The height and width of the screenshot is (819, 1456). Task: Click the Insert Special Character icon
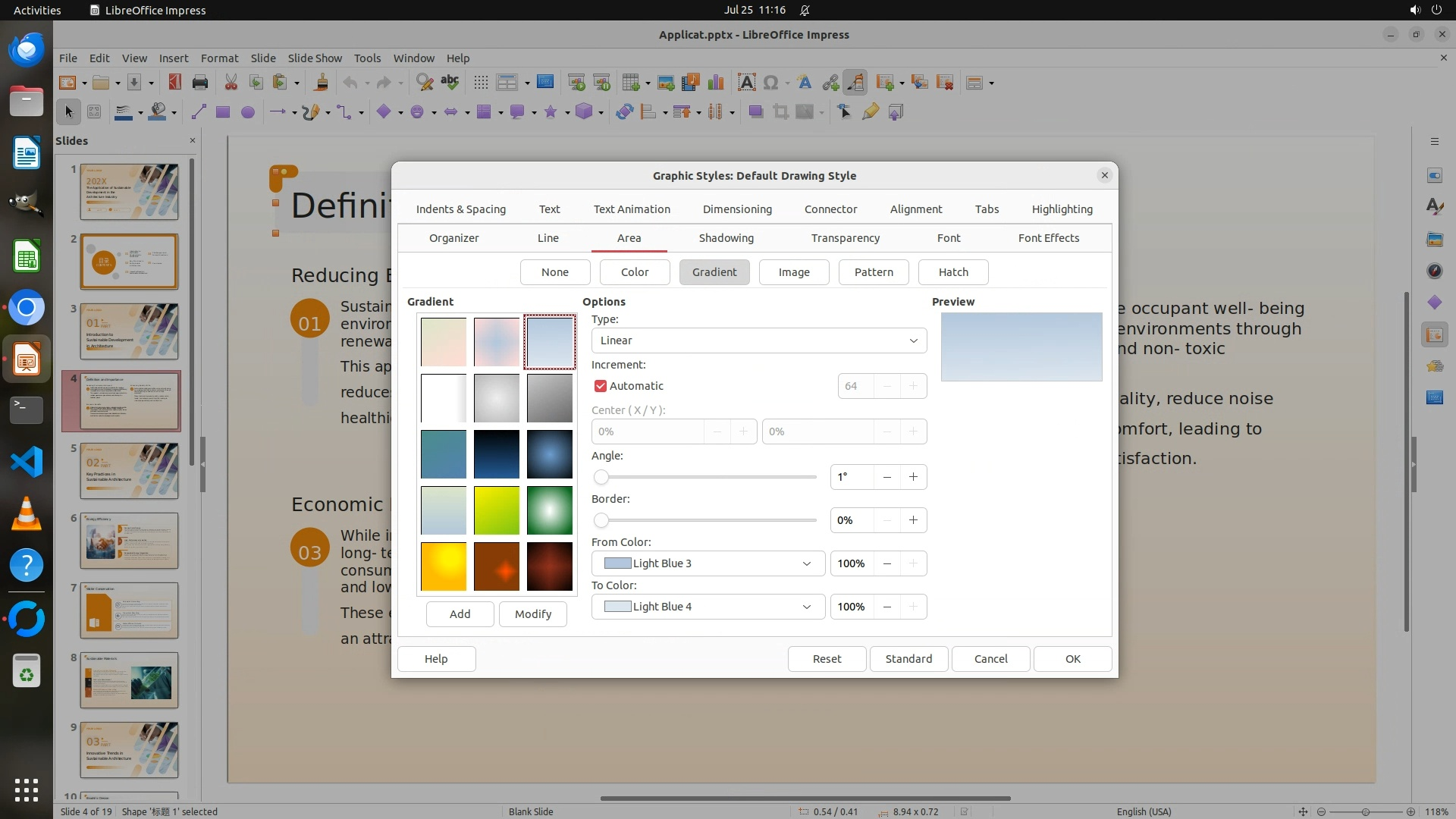pos(771,83)
